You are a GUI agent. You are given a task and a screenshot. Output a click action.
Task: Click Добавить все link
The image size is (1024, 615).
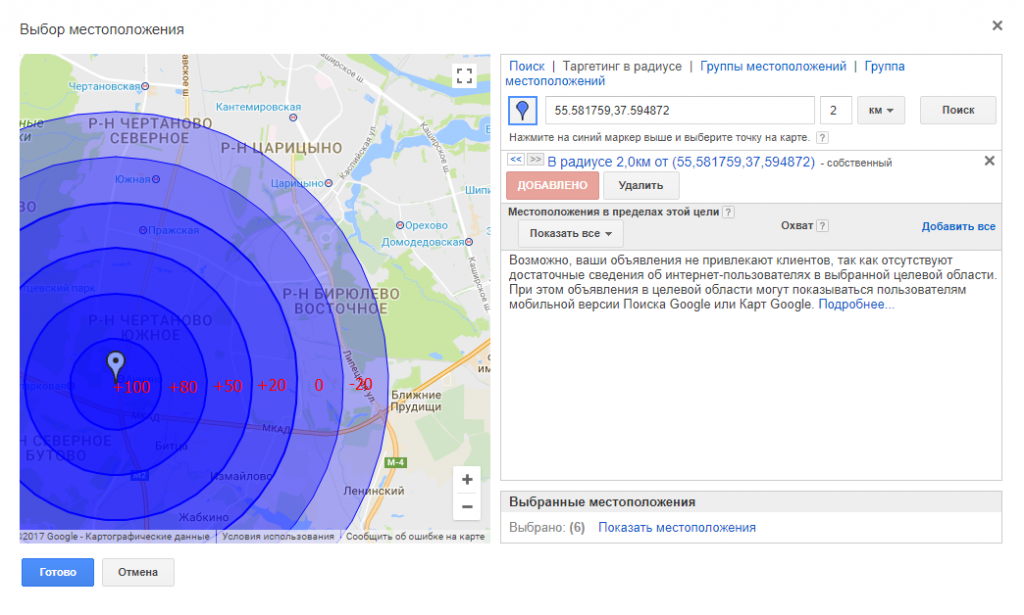pos(958,227)
